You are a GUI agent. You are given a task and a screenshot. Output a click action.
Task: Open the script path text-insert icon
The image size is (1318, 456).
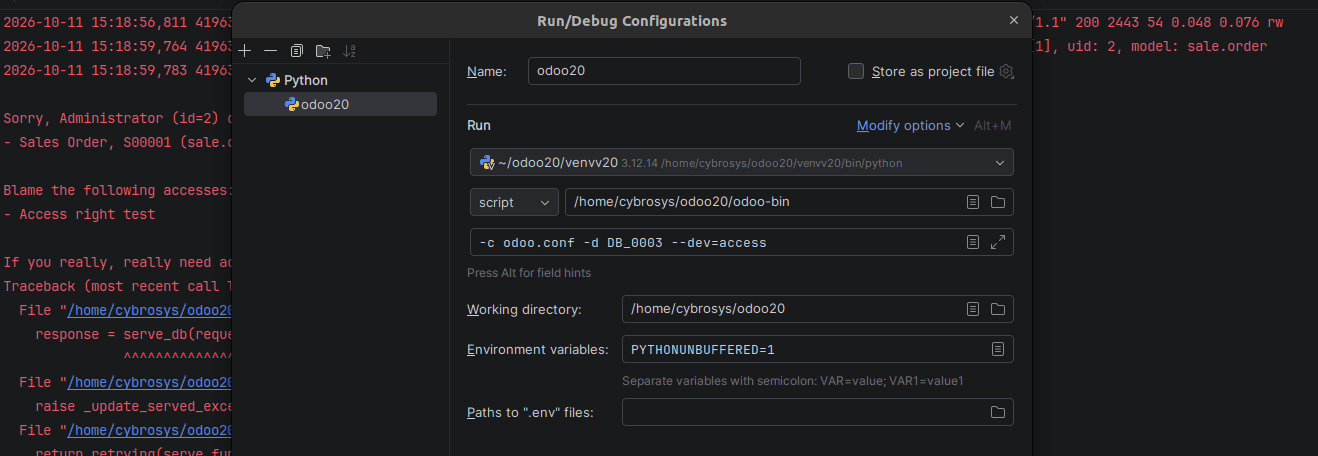(972, 202)
